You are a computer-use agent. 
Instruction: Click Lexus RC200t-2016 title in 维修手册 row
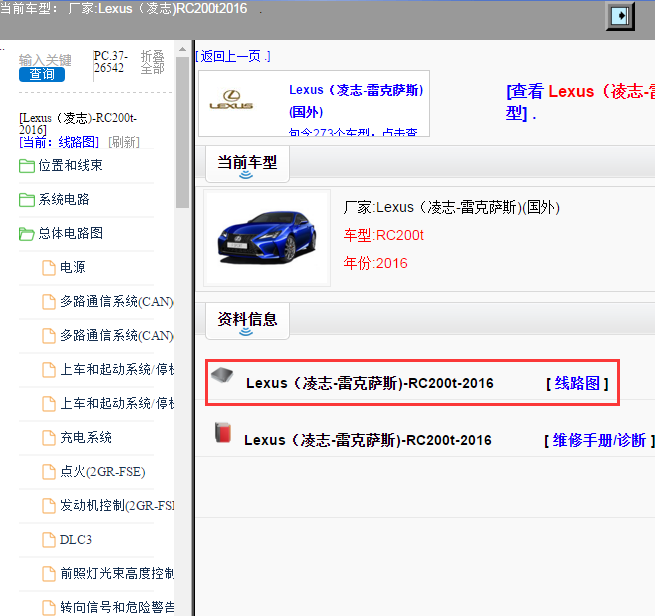(368, 440)
